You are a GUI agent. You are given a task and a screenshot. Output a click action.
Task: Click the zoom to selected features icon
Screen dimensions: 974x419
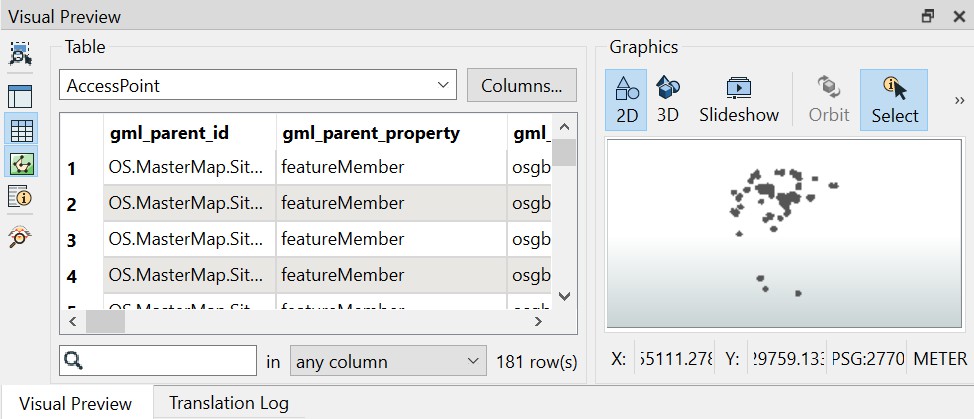coord(20,54)
